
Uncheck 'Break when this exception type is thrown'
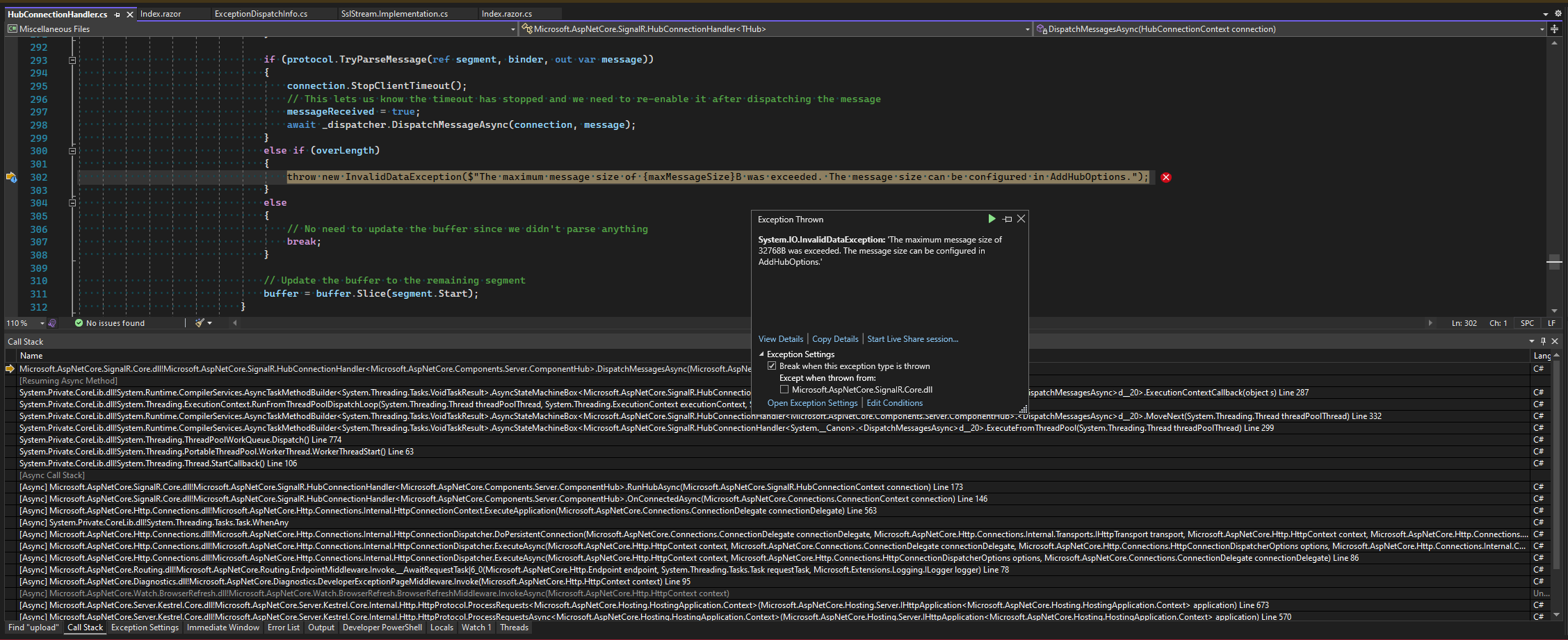[x=772, y=366]
